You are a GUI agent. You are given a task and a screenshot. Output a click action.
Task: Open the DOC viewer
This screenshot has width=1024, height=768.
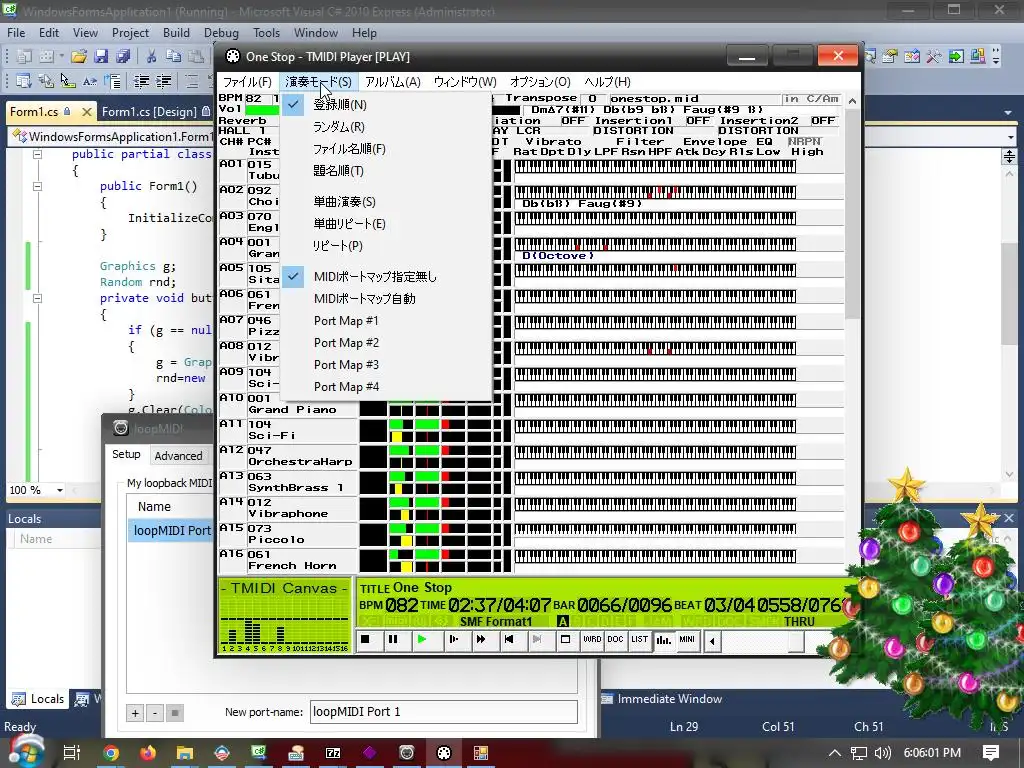615,639
